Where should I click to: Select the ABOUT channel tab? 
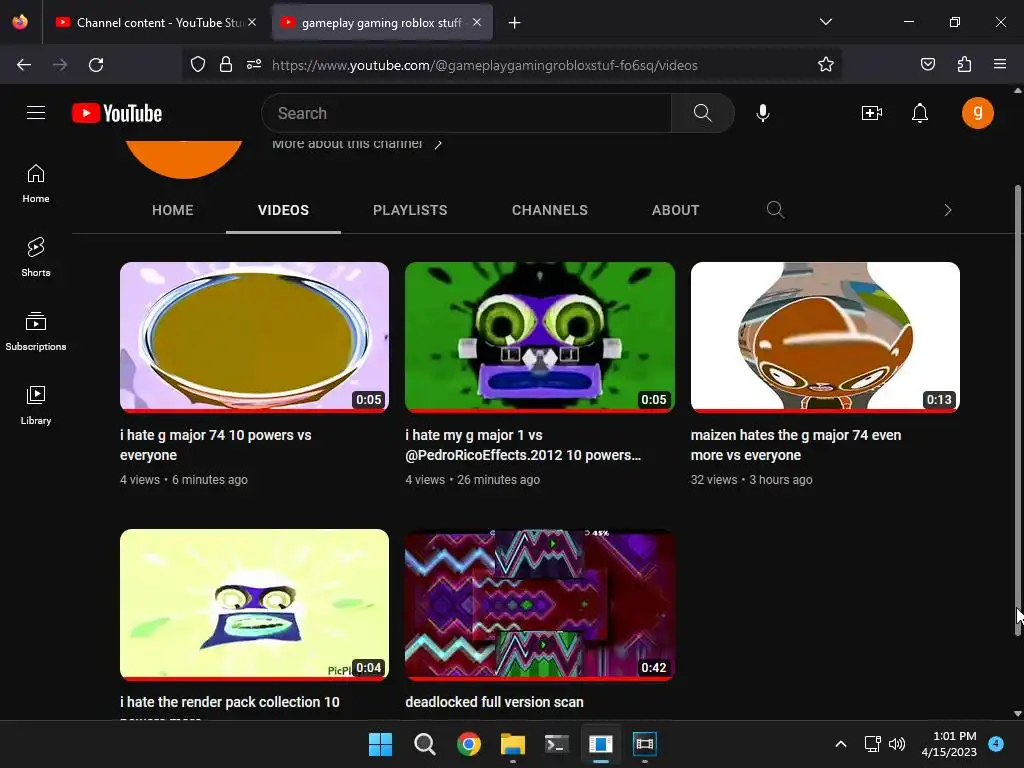[x=675, y=210]
